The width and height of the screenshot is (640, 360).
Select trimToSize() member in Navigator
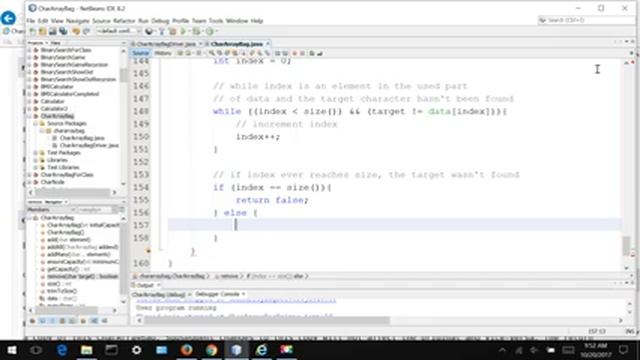62,291
